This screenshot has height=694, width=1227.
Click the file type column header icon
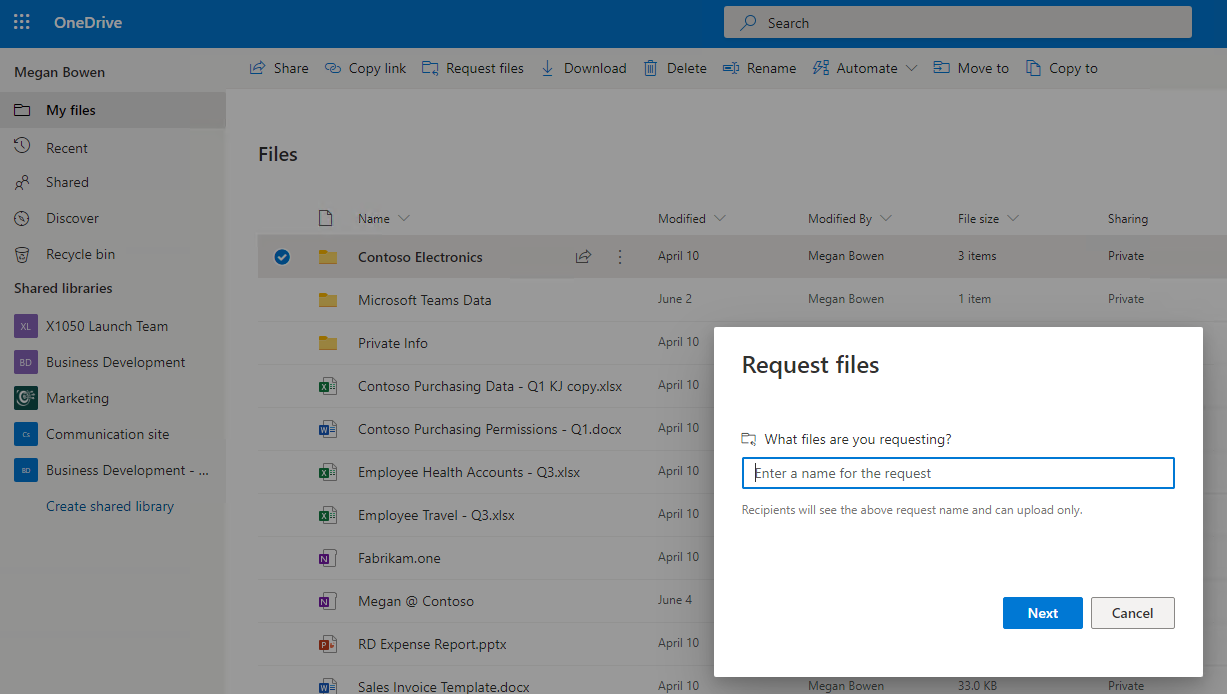tap(325, 218)
